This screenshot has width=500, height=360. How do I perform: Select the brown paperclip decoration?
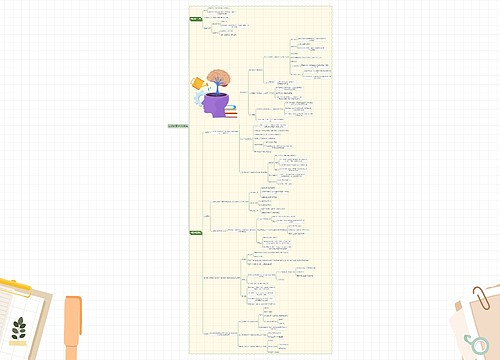point(481,298)
